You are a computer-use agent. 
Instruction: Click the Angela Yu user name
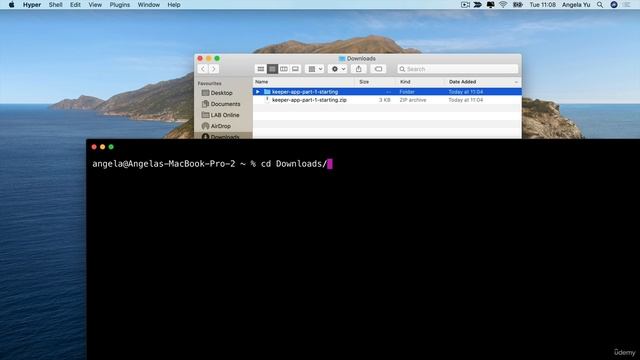click(x=576, y=5)
